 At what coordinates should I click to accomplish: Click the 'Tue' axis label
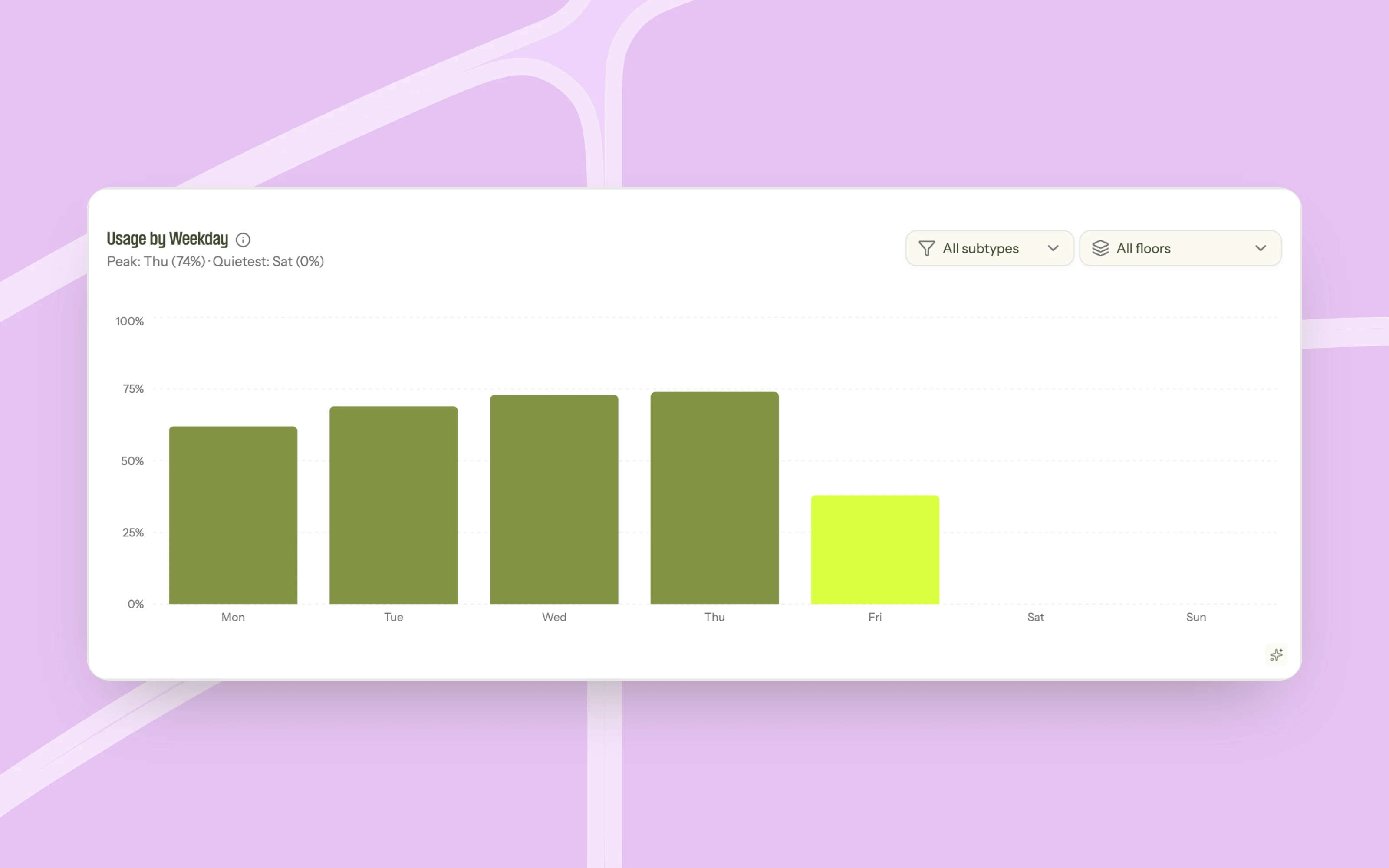click(394, 617)
